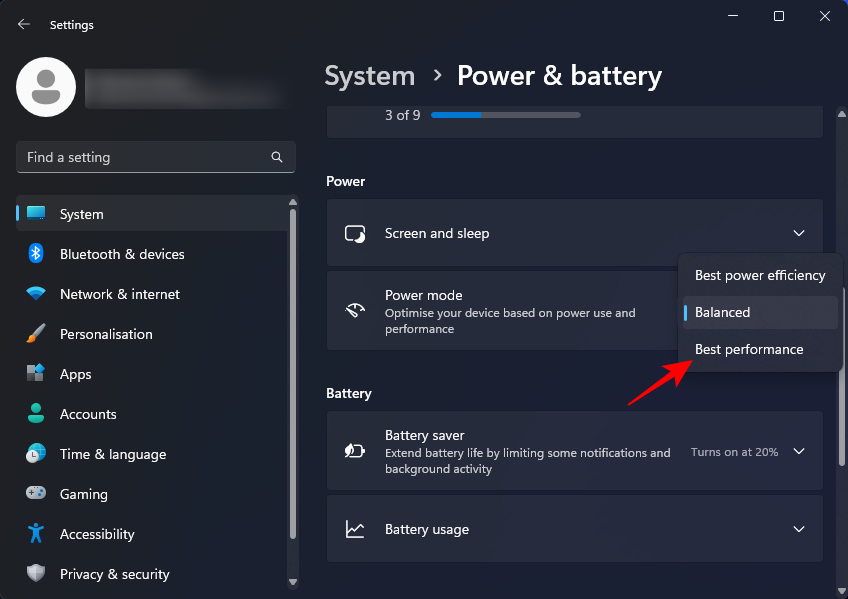Open Bluetooth & devices settings icon
Viewport: 848px width, 599px height.
click(33, 254)
